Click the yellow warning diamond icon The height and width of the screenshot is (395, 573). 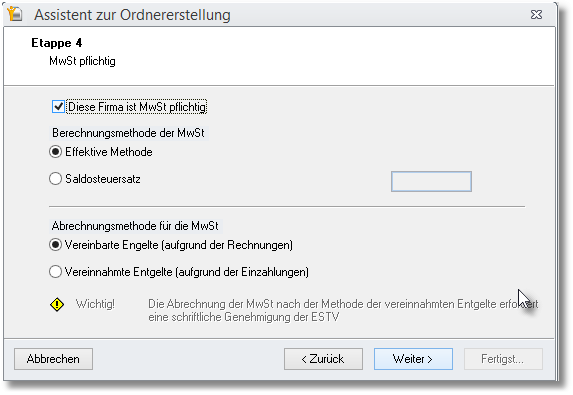[57, 304]
